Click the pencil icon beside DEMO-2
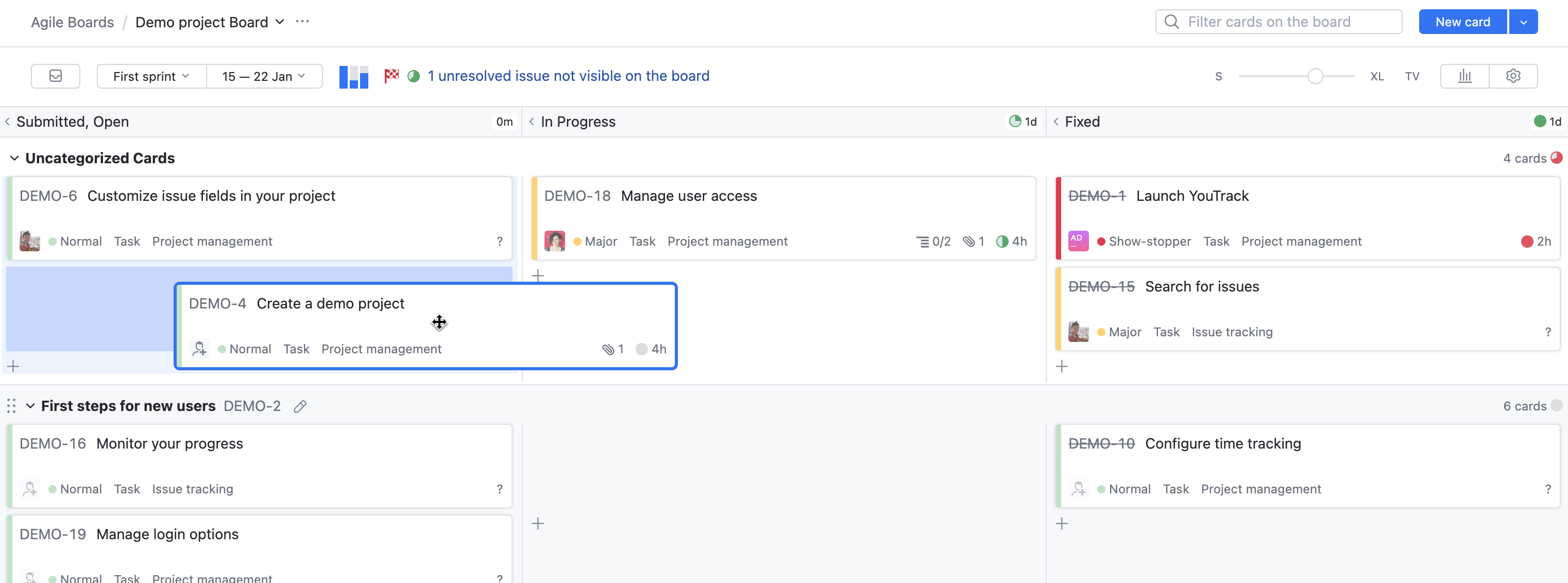The height and width of the screenshot is (583, 1568). click(300, 406)
